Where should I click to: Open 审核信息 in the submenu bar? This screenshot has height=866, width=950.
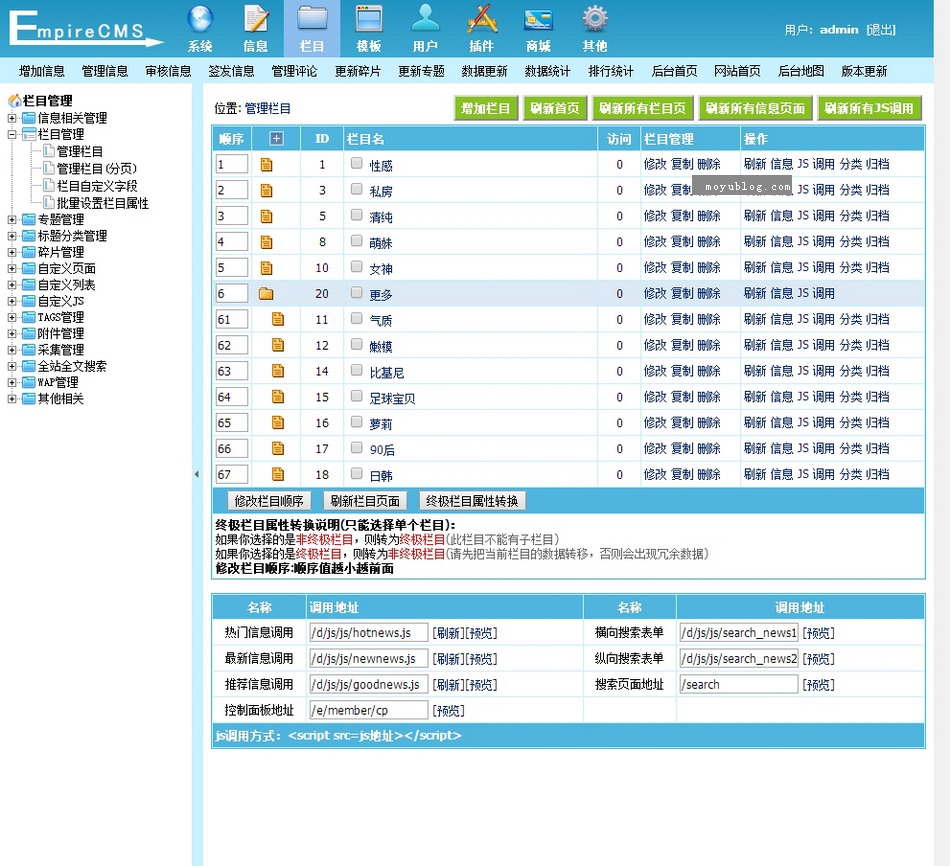click(168, 71)
